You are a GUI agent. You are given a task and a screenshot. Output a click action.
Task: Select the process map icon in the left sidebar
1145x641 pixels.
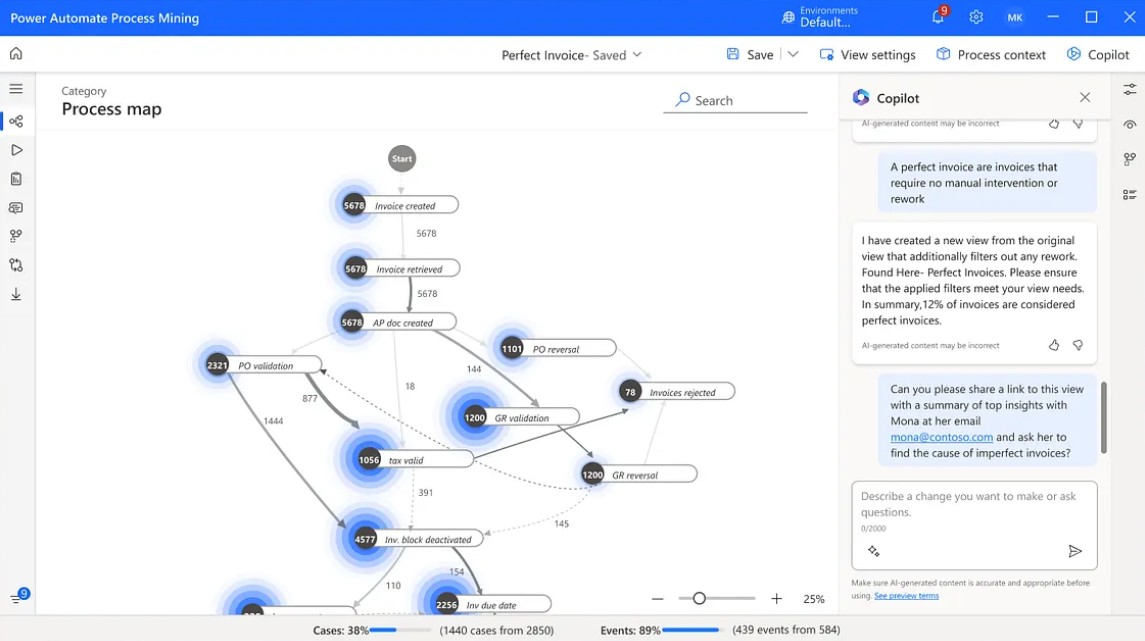coord(16,121)
